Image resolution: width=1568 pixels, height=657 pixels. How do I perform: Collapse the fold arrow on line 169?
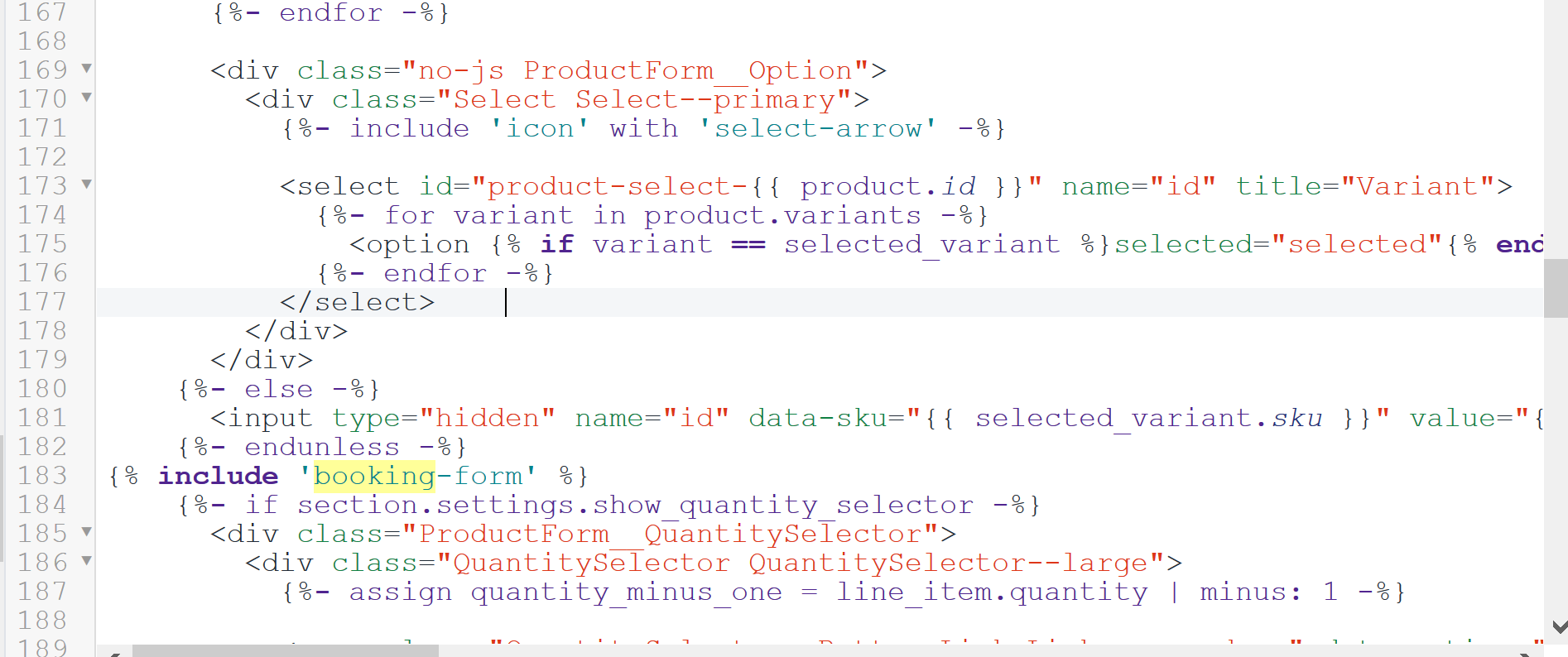[86, 68]
